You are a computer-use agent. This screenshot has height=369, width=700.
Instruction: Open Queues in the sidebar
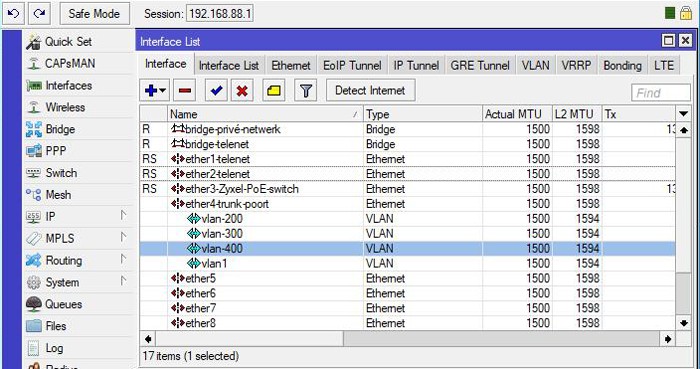pyautogui.click(x=54, y=304)
